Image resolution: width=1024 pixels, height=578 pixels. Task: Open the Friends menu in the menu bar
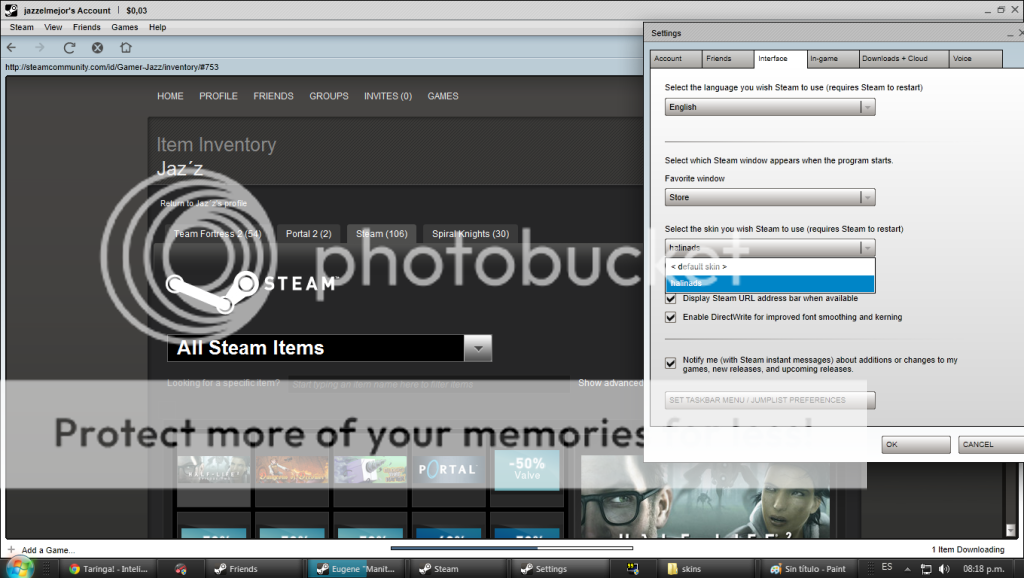(x=87, y=27)
